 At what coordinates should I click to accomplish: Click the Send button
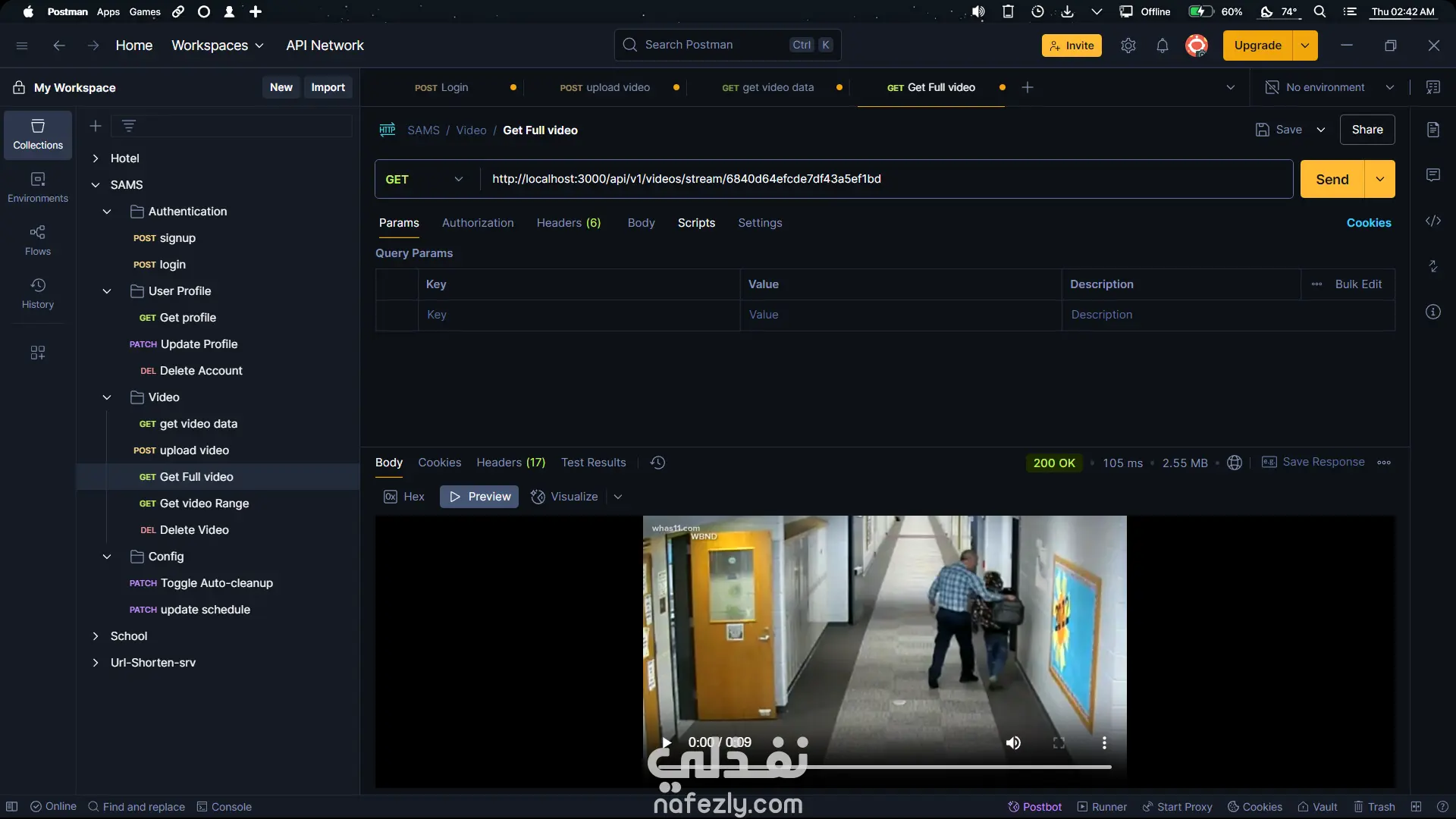click(x=1332, y=179)
